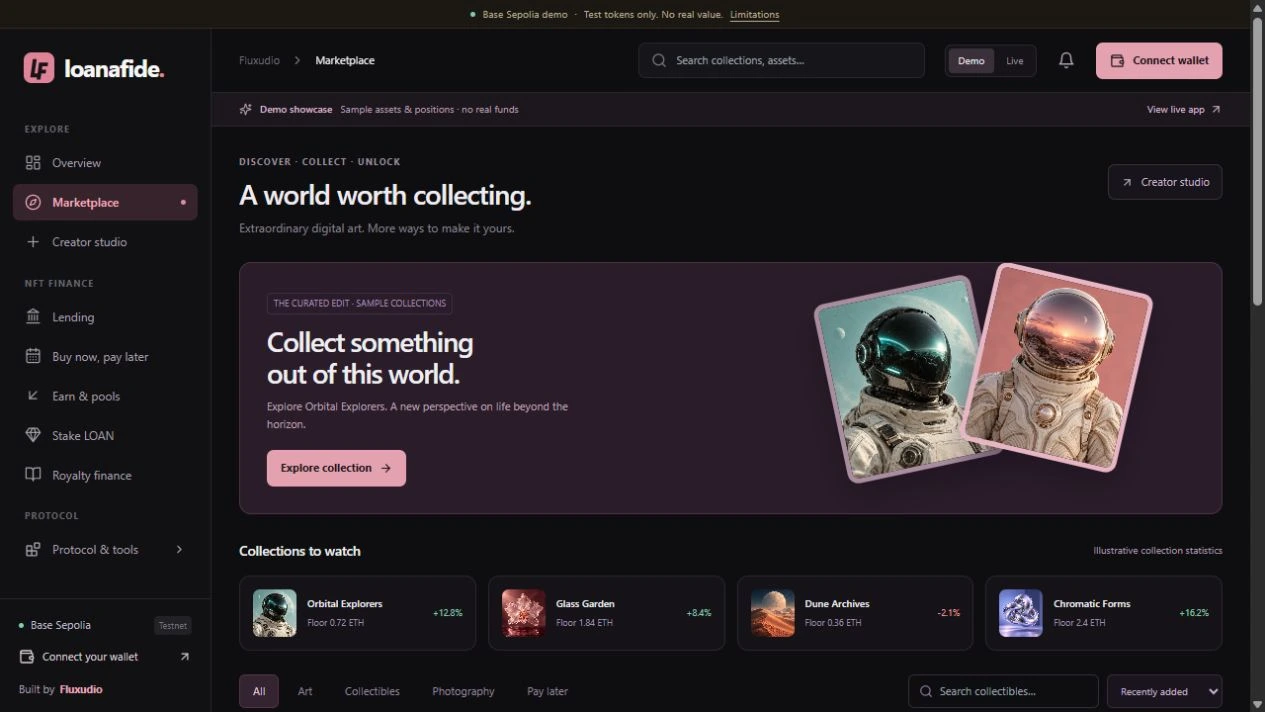Focus the Search collectibles field
The image size is (1265, 712).
tap(1003, 691)
